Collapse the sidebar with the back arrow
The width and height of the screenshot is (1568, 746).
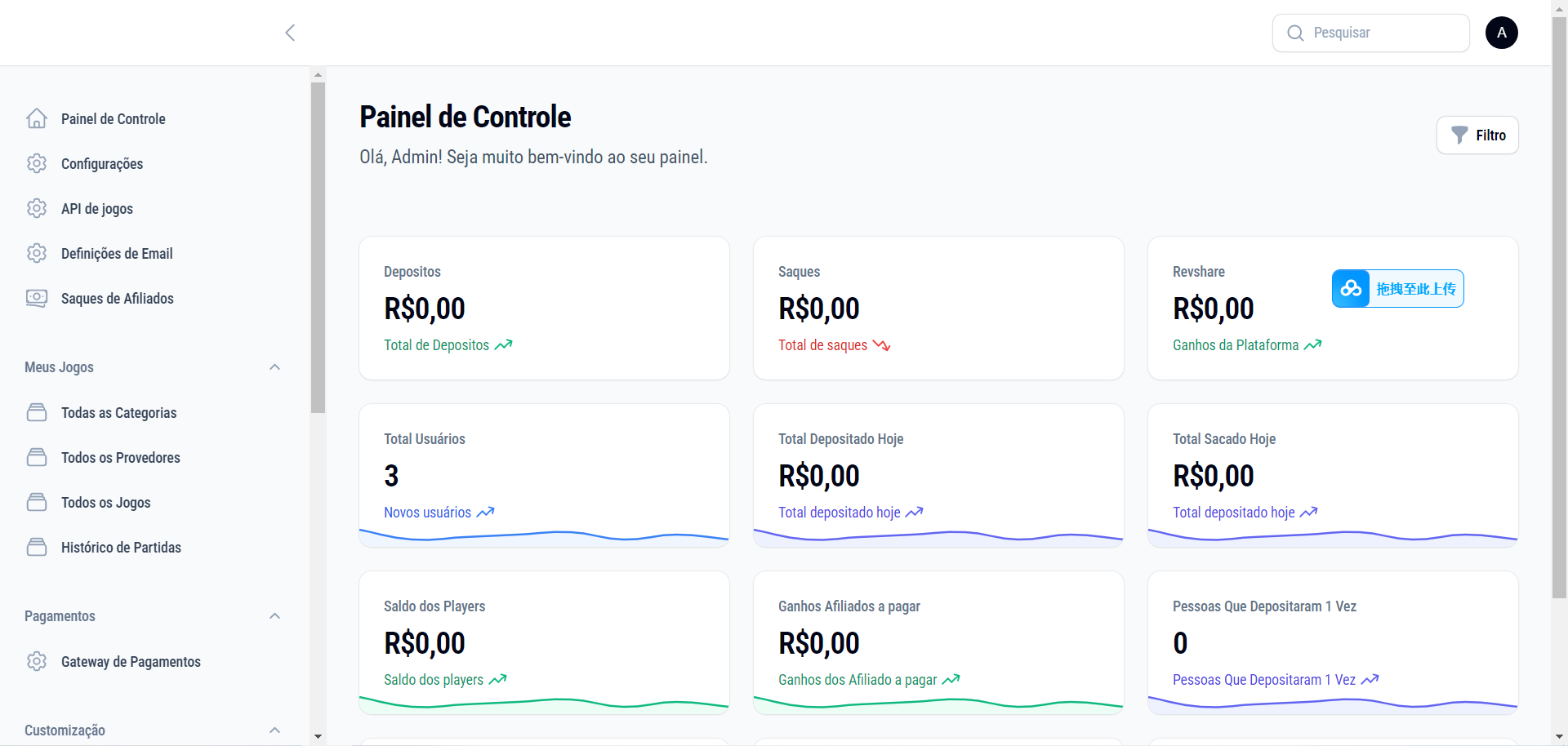pyautogui.click(x=290, y=33)
